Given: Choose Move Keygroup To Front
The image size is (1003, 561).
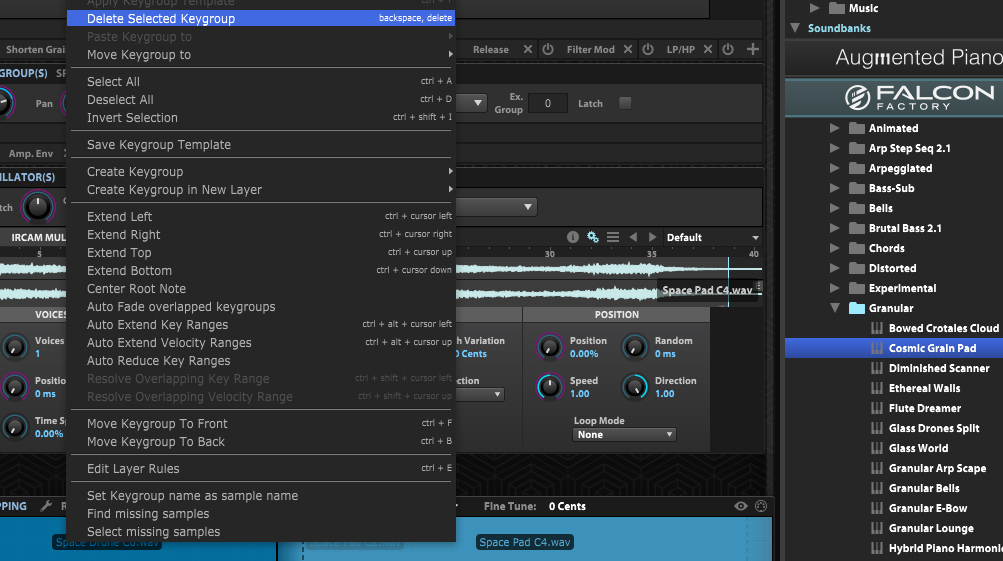Looking at the screenshot, I should click(261, 423).
